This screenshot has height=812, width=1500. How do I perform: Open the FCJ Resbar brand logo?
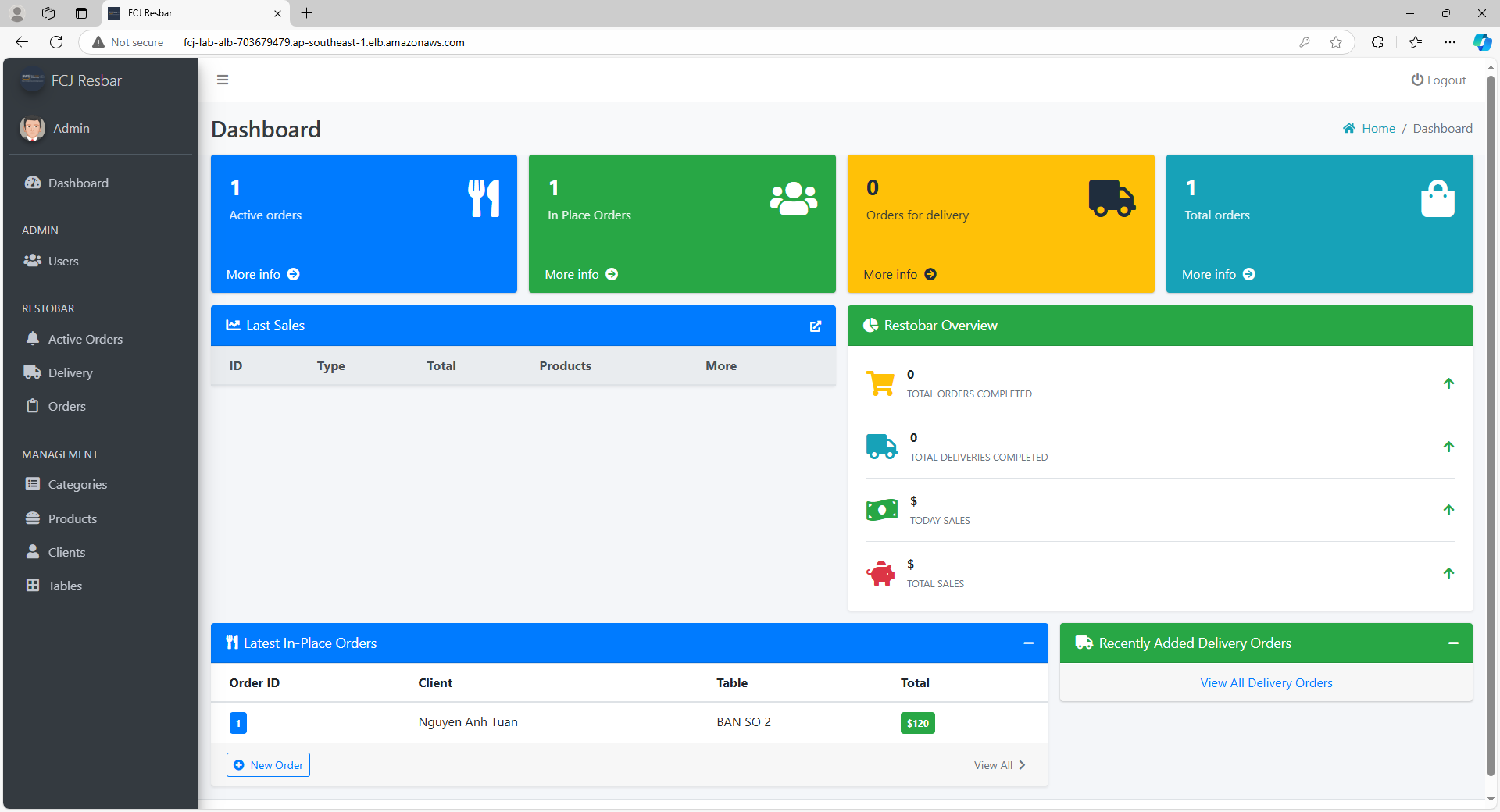32,80
